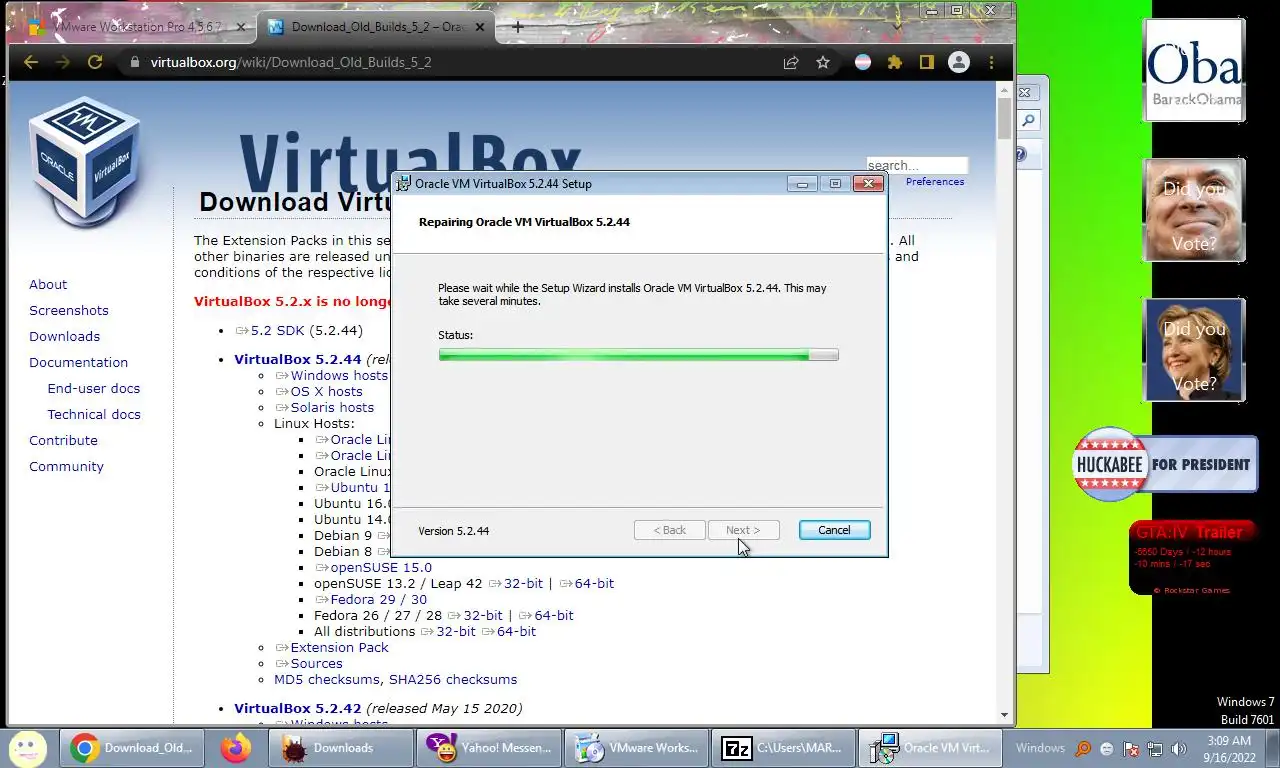
Task: Open the Chrome extensions puzzle icon
Action: coord(895,62)
